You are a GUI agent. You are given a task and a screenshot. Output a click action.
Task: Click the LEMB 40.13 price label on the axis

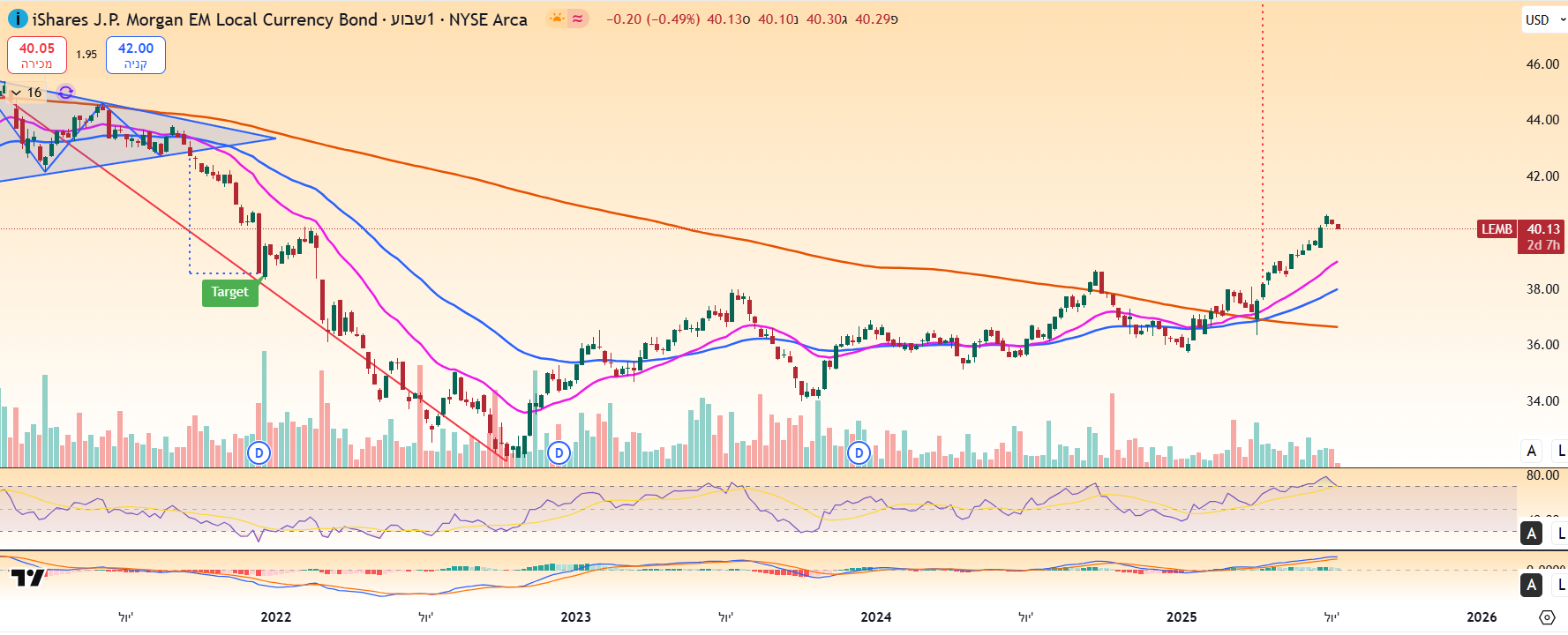pyautogui.click(x=1520, y=228)
